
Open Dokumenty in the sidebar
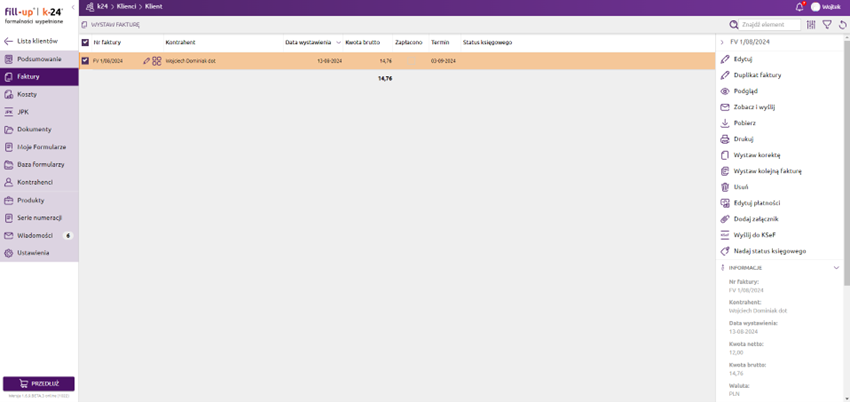[x=39, y=129]
